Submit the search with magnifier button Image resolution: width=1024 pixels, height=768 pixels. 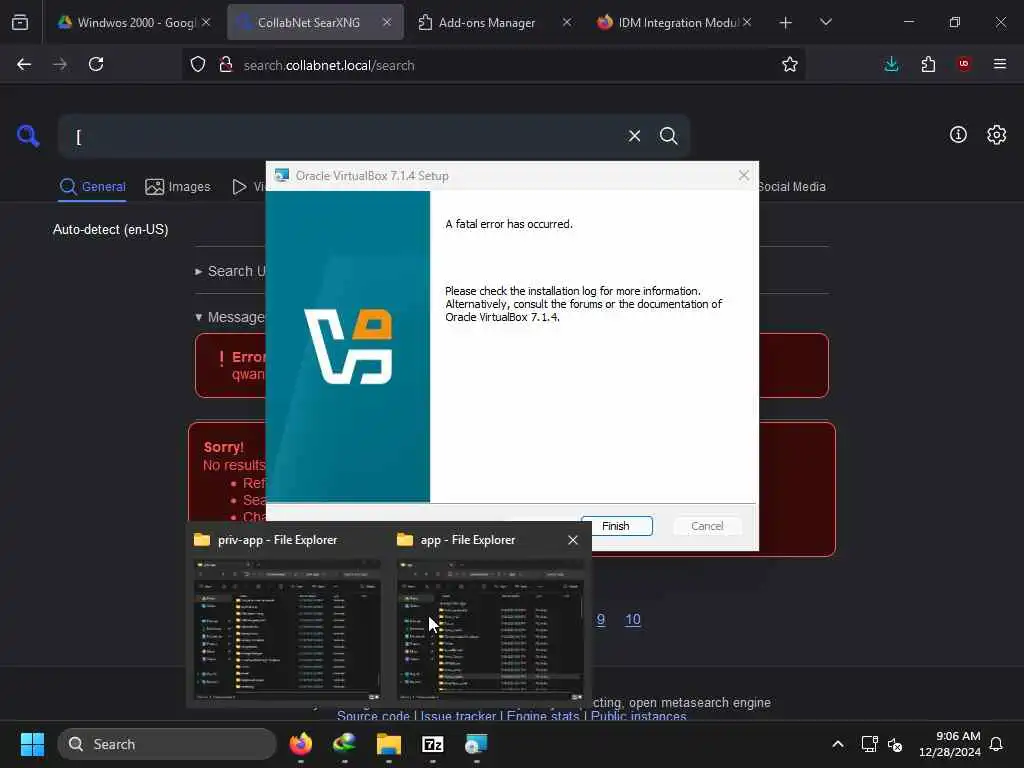tap(669, 136)
